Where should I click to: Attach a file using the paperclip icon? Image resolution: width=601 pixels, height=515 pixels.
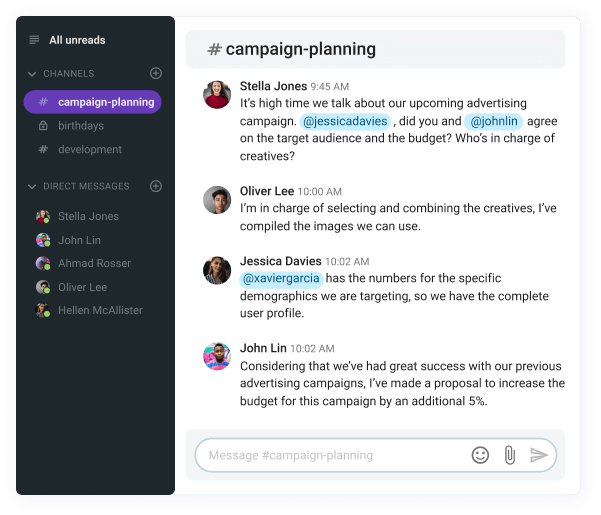tap(509, 455)
